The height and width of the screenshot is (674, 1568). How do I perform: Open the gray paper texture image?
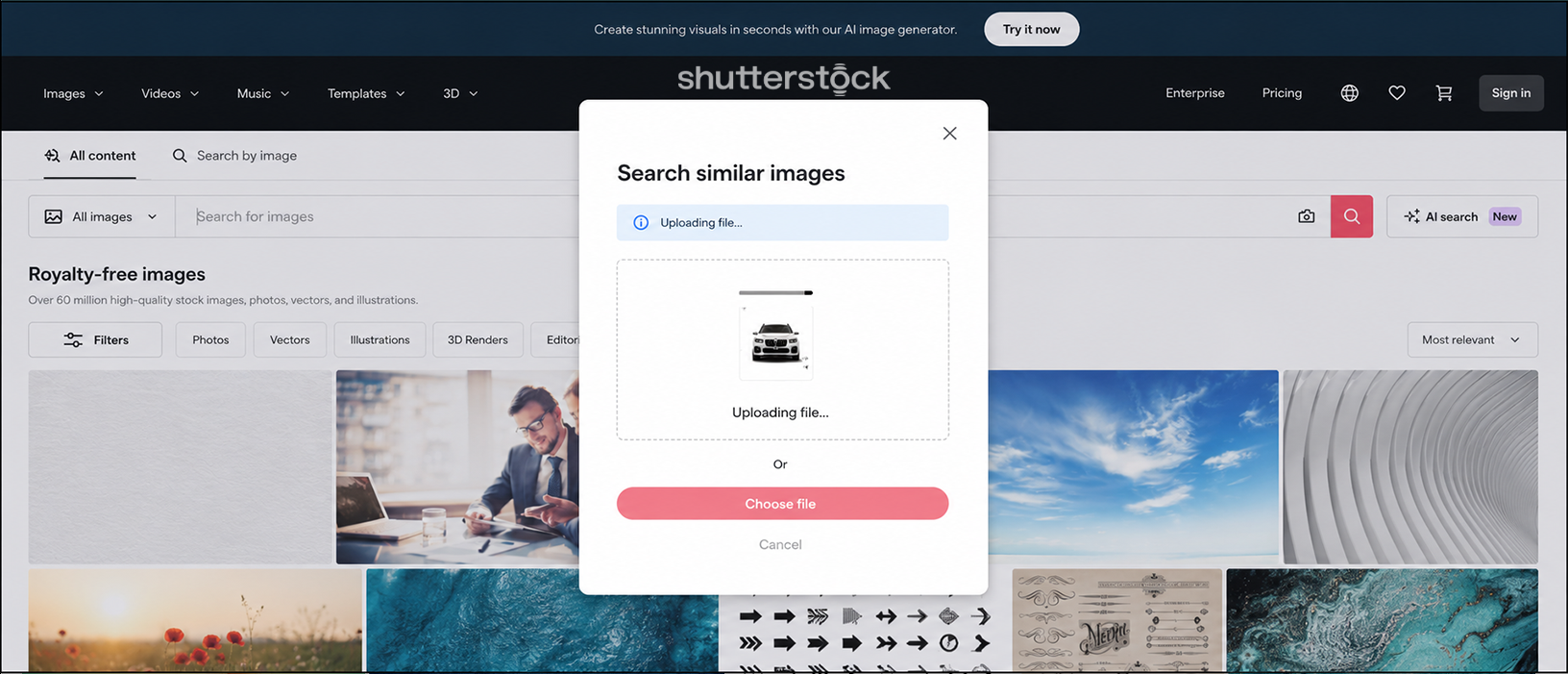point(180,467)
